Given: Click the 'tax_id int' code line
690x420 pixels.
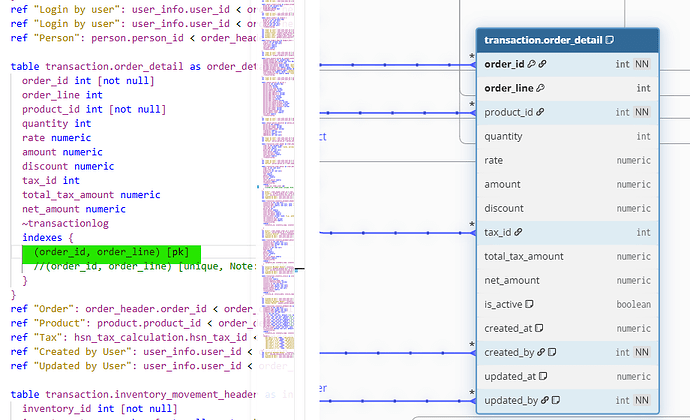Looking at the screenshot, I should click(51, 181).
